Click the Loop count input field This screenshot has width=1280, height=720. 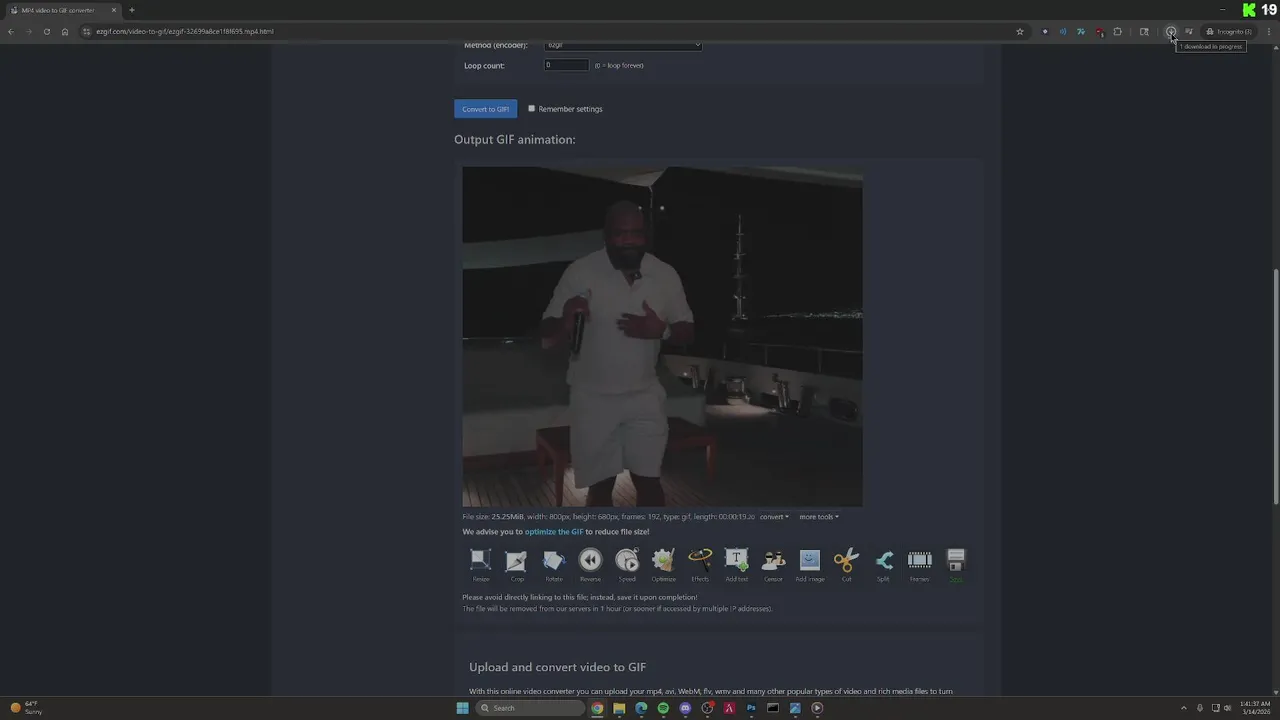tap(566, 65)
